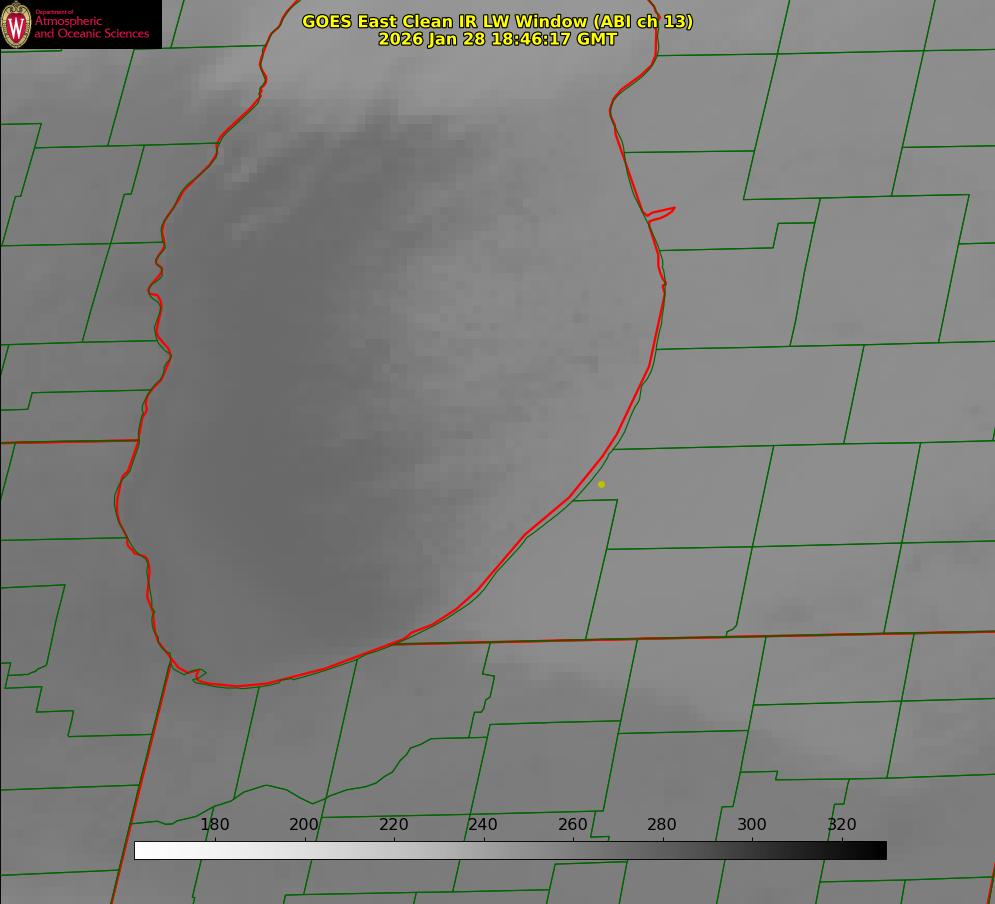Click the 240 colorbar label

pos(483,824)
